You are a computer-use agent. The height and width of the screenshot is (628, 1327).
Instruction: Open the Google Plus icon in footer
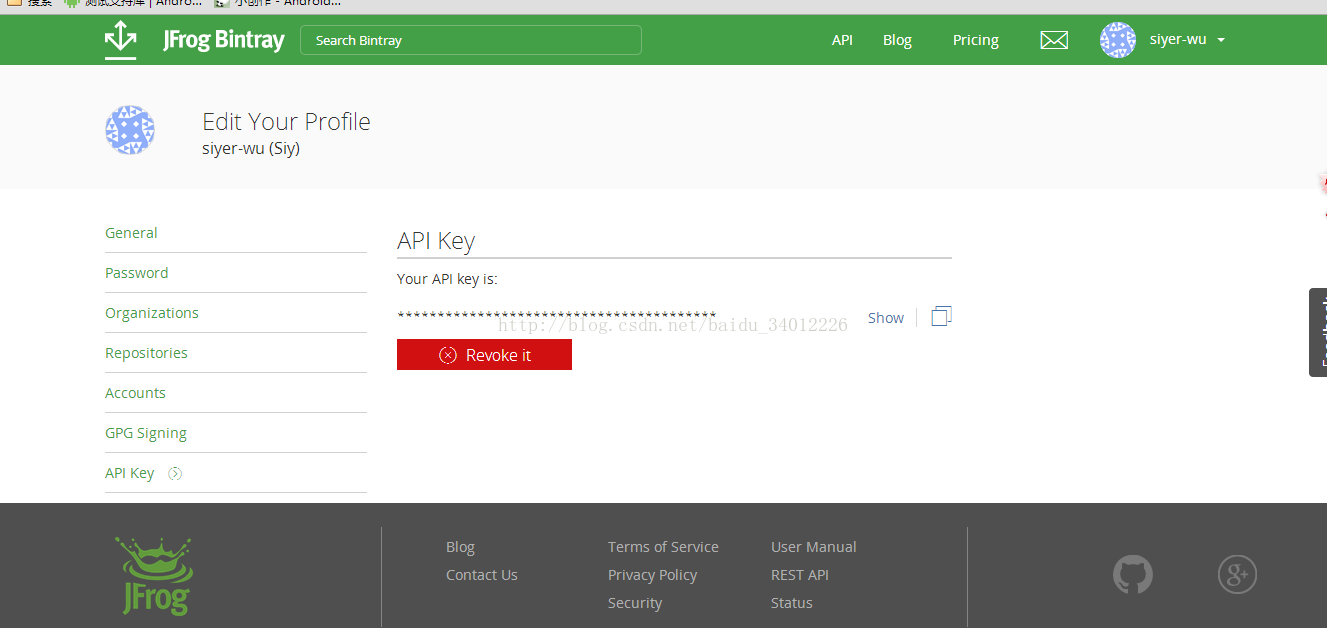(x=1237, y=574)
